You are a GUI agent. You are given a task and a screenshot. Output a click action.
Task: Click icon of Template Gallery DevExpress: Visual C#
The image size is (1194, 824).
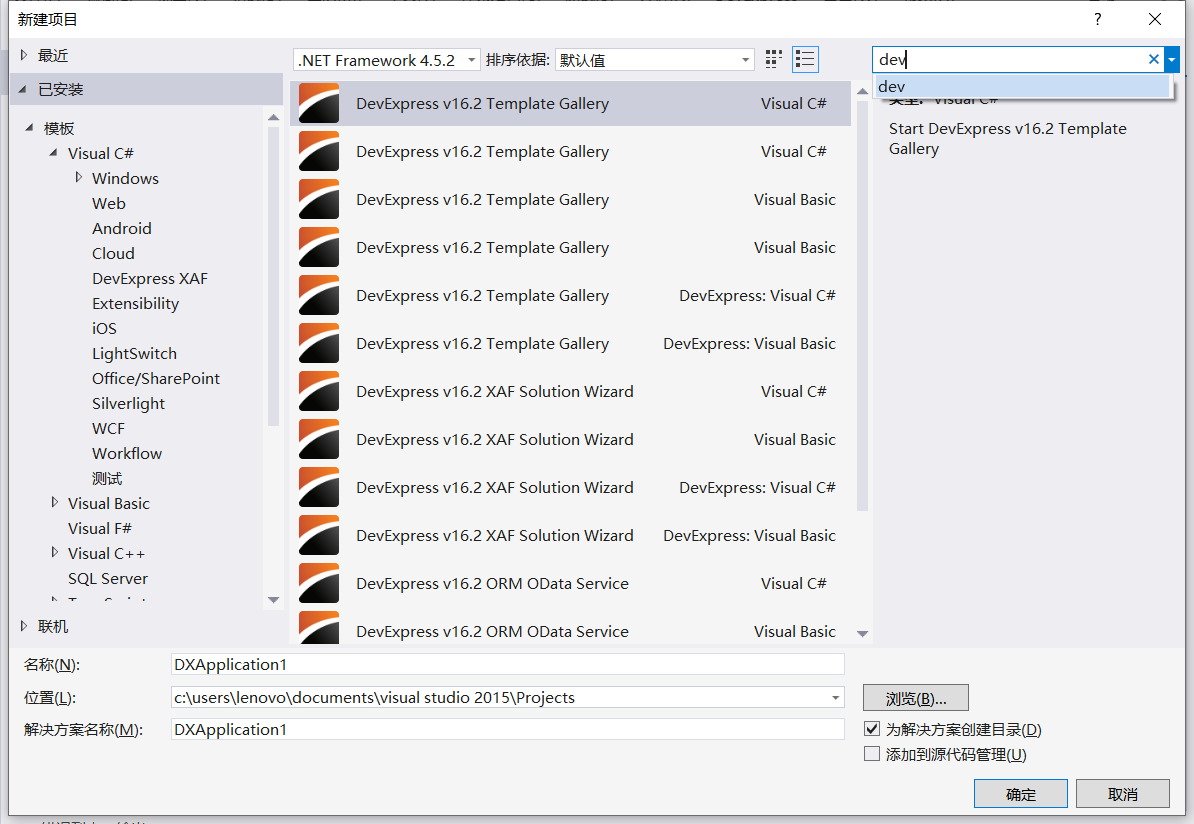pyautogui.click(x=319, y=295)
